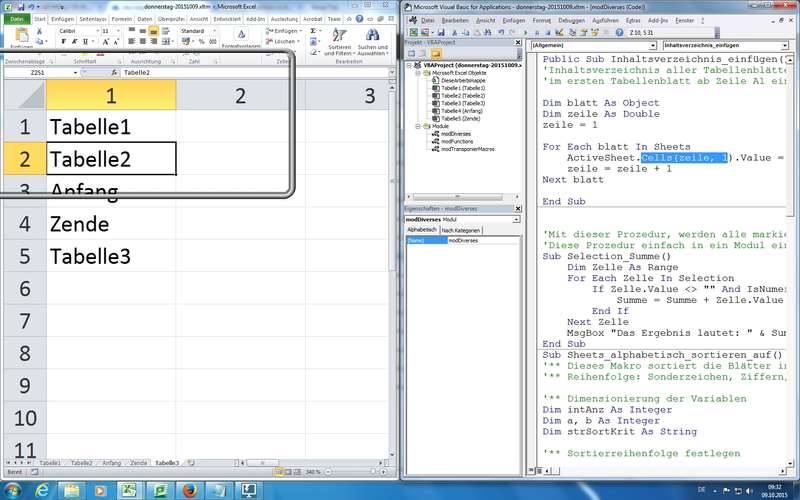Toggle italic formatting in Excel ribbon
This screenshot has height=500, width=800.
click(x=72, y=42)
